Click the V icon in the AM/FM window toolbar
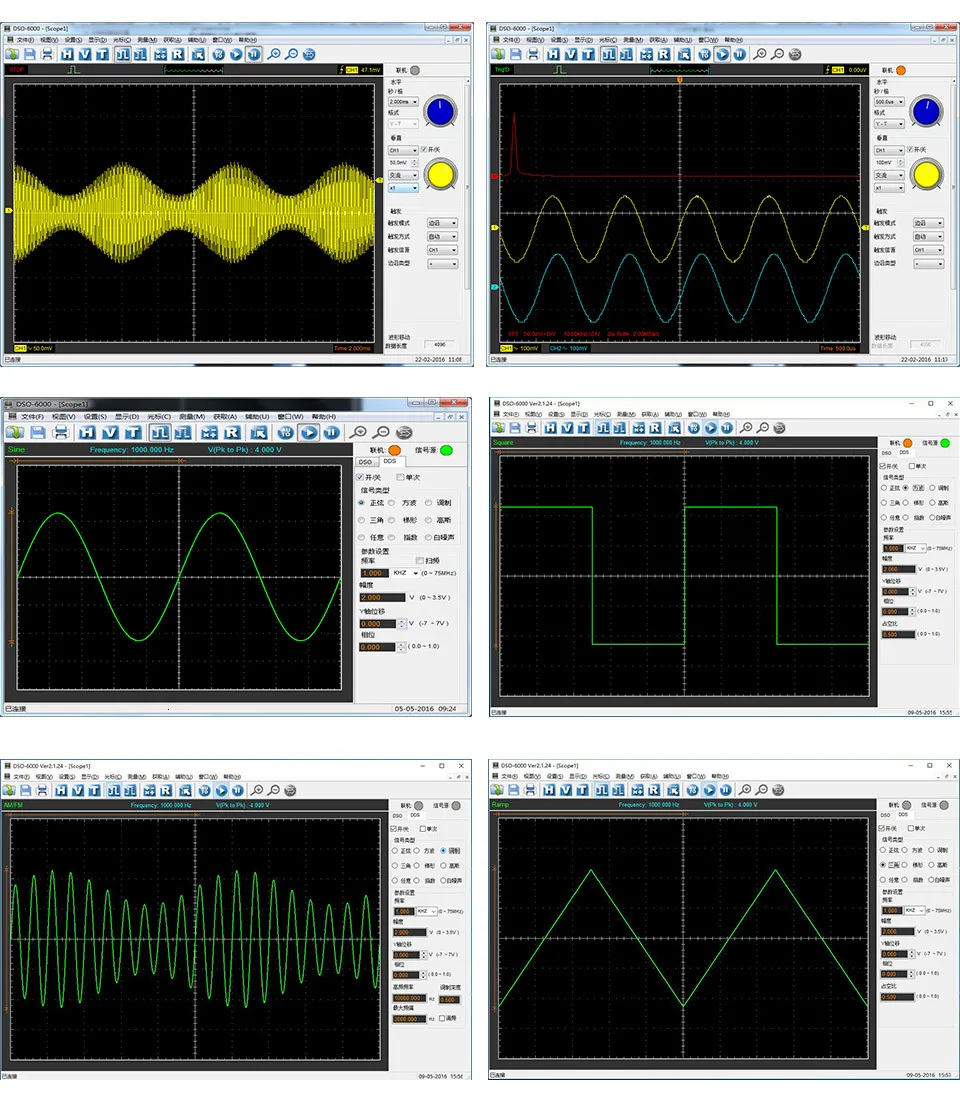The width and height of the screenshot is (960, 1107). [x=78, y=791]
